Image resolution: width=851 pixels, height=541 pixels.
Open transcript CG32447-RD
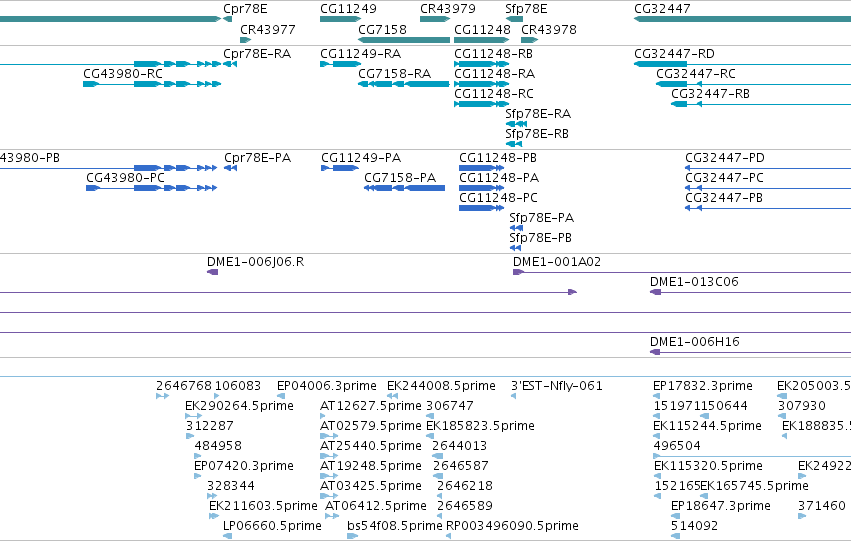(x=674, y=54)
